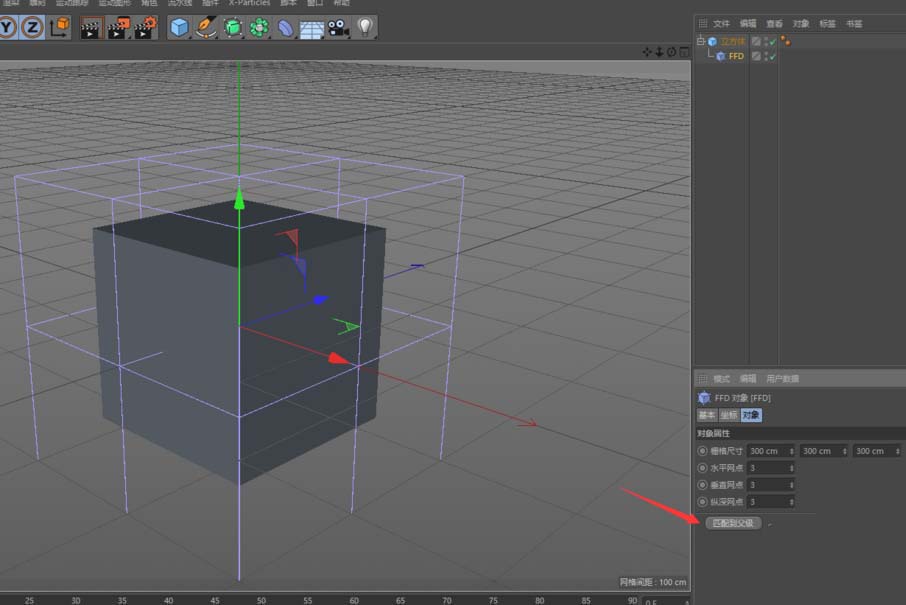This screenshot has width=906, height=605.
Task: Click the green enable checkmark next to FFD
Action: [772, 55]
